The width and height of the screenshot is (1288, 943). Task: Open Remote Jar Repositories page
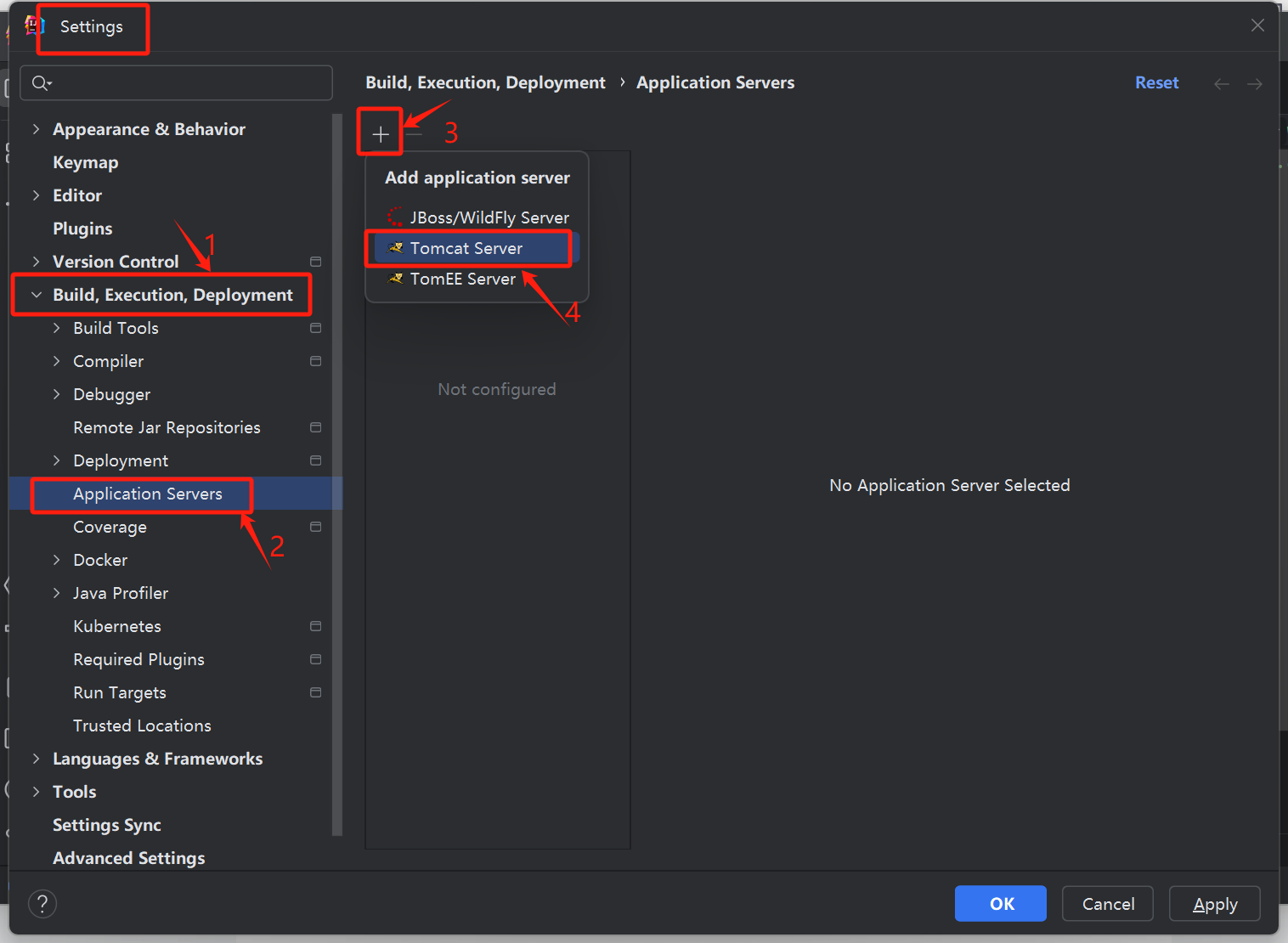click(x=167, y=427)
